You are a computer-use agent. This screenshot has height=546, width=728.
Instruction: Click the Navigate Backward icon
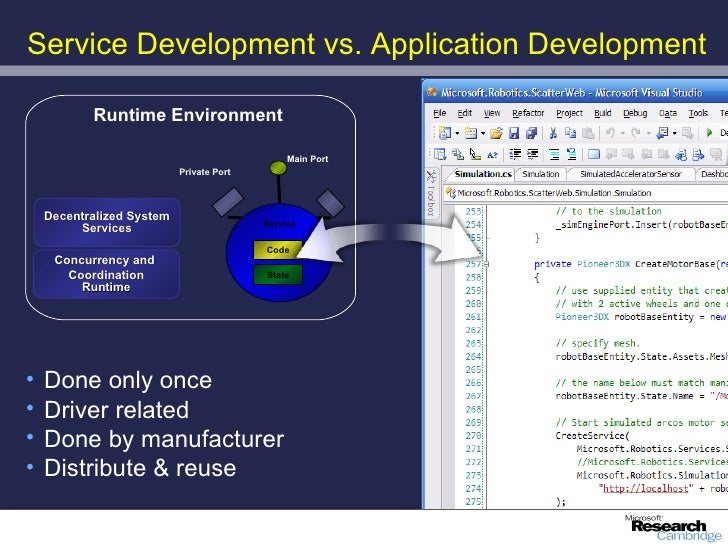(x=662, y=133)
